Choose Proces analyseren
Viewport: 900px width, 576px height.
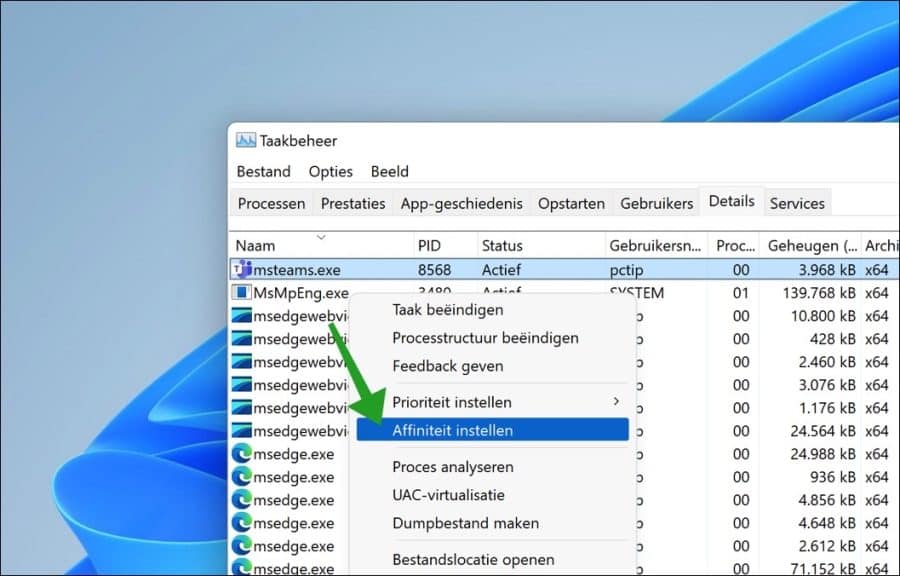(492, 467)
